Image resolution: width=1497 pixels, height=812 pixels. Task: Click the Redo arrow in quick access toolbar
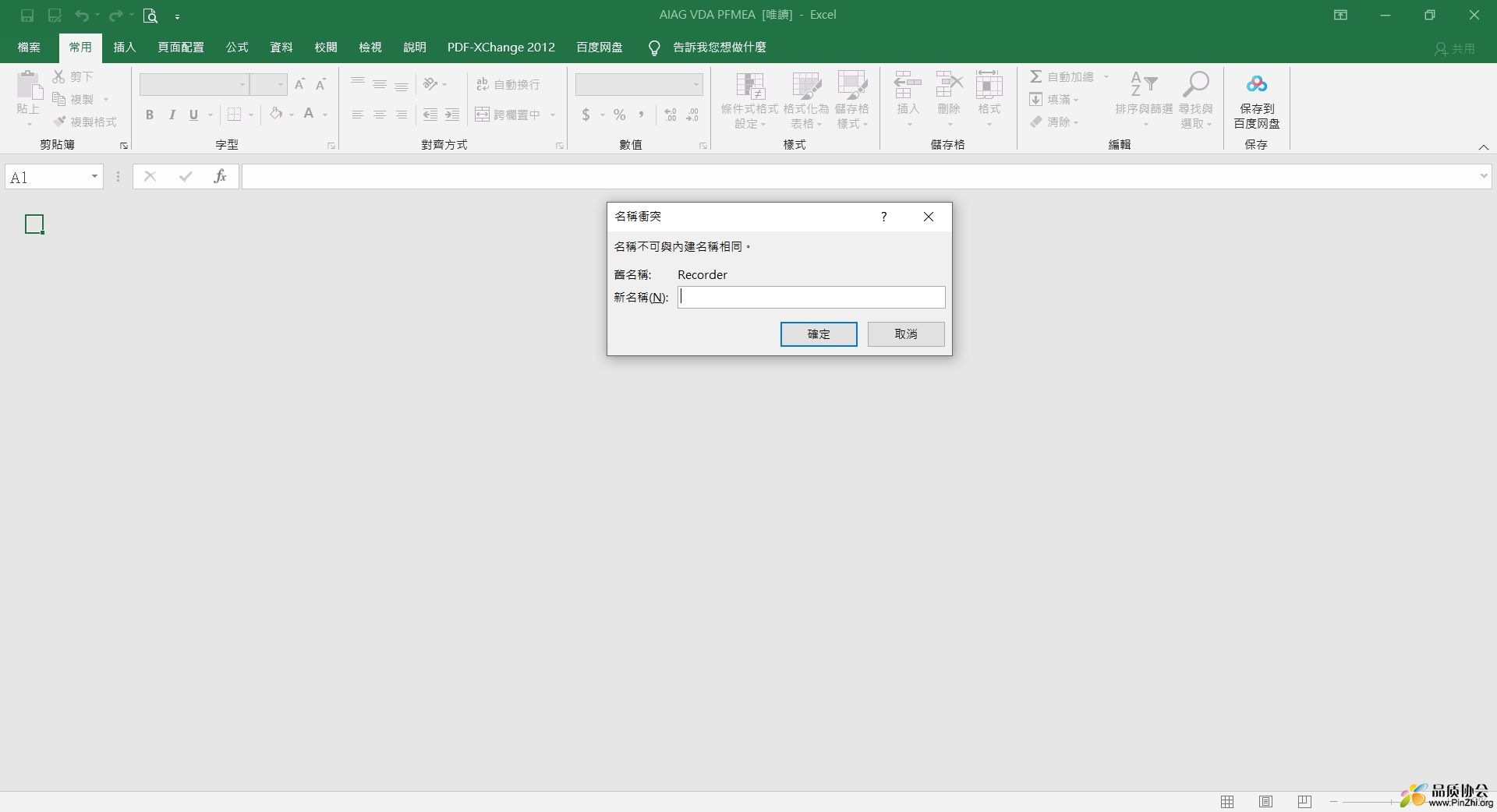pos(115,16)
